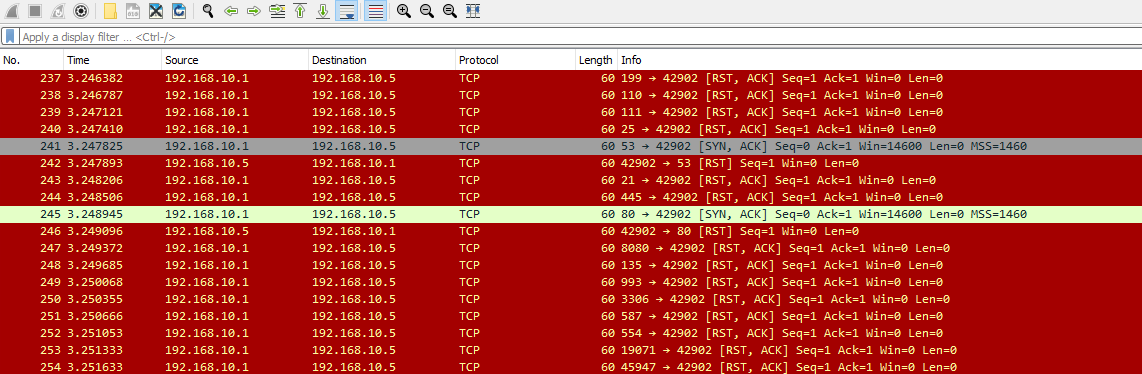Viewport: 1142px width, 374px height.
Task: Close the current capture file
Action: (156, 11)
